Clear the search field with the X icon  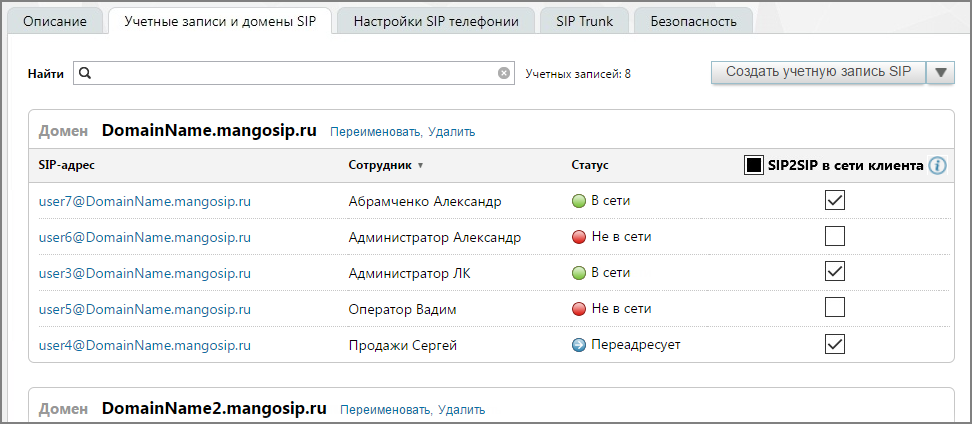(504, 73)
